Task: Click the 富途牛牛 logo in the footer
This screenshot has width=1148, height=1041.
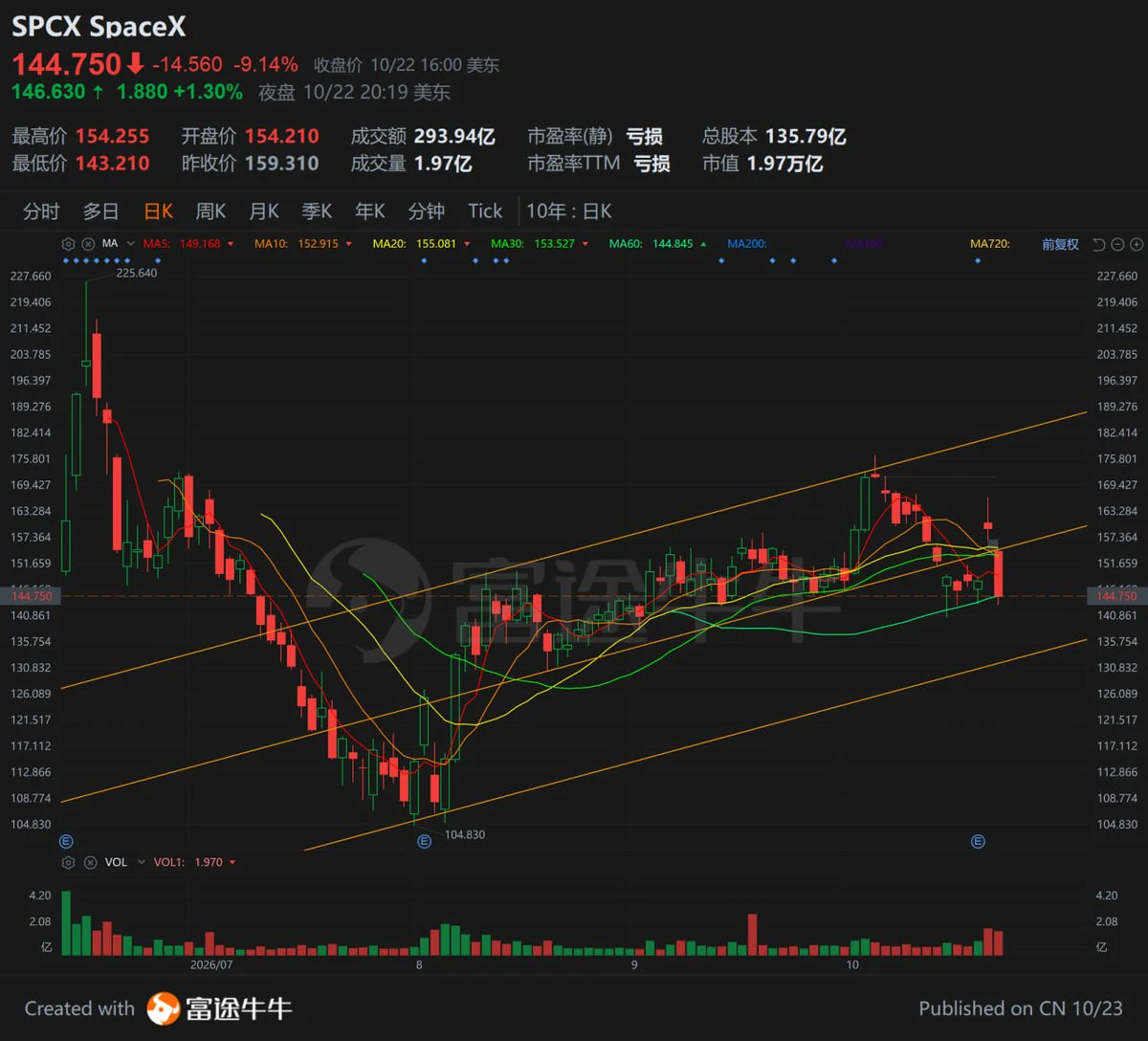Action: pyautogui.click(x=219, y=1008)
